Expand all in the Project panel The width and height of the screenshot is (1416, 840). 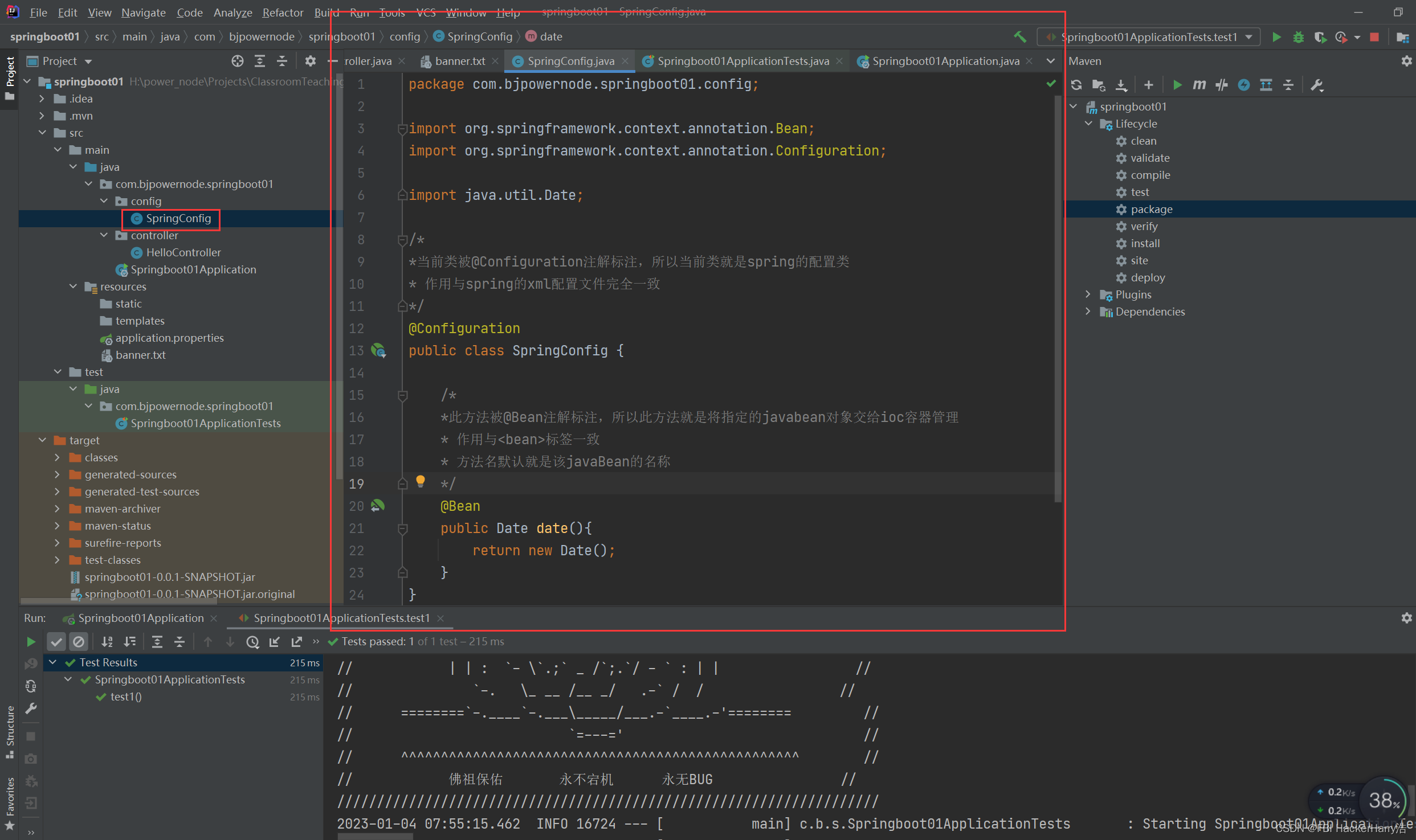[x=260, y=61]
